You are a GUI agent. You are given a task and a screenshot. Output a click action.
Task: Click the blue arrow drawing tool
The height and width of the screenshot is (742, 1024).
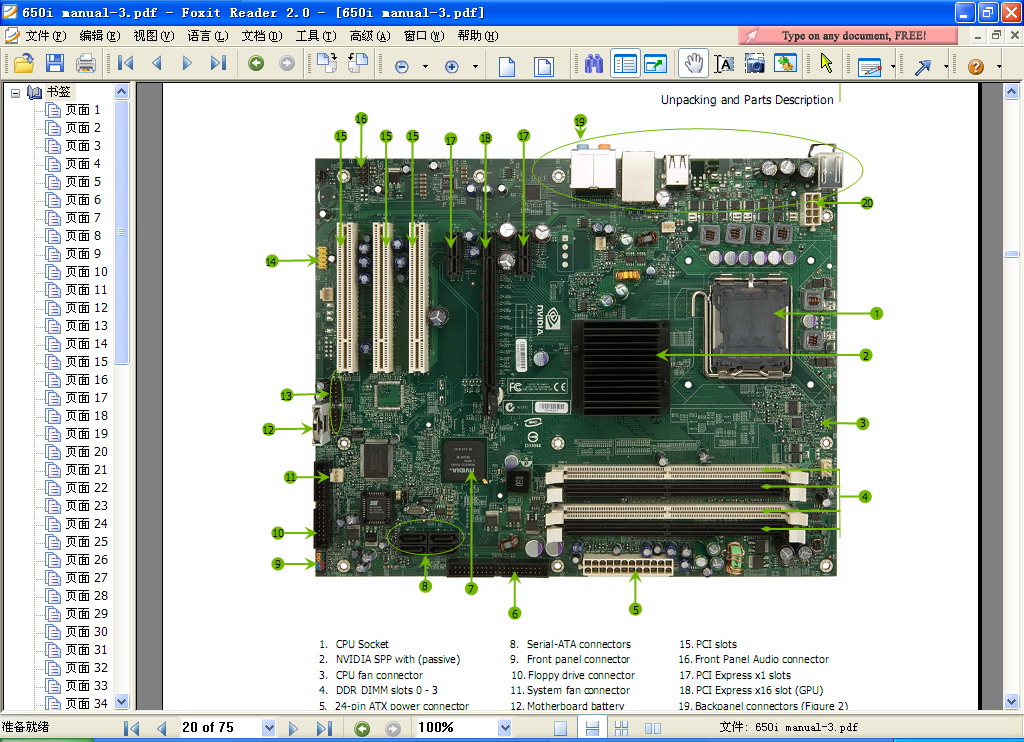(x=923, y=66)
